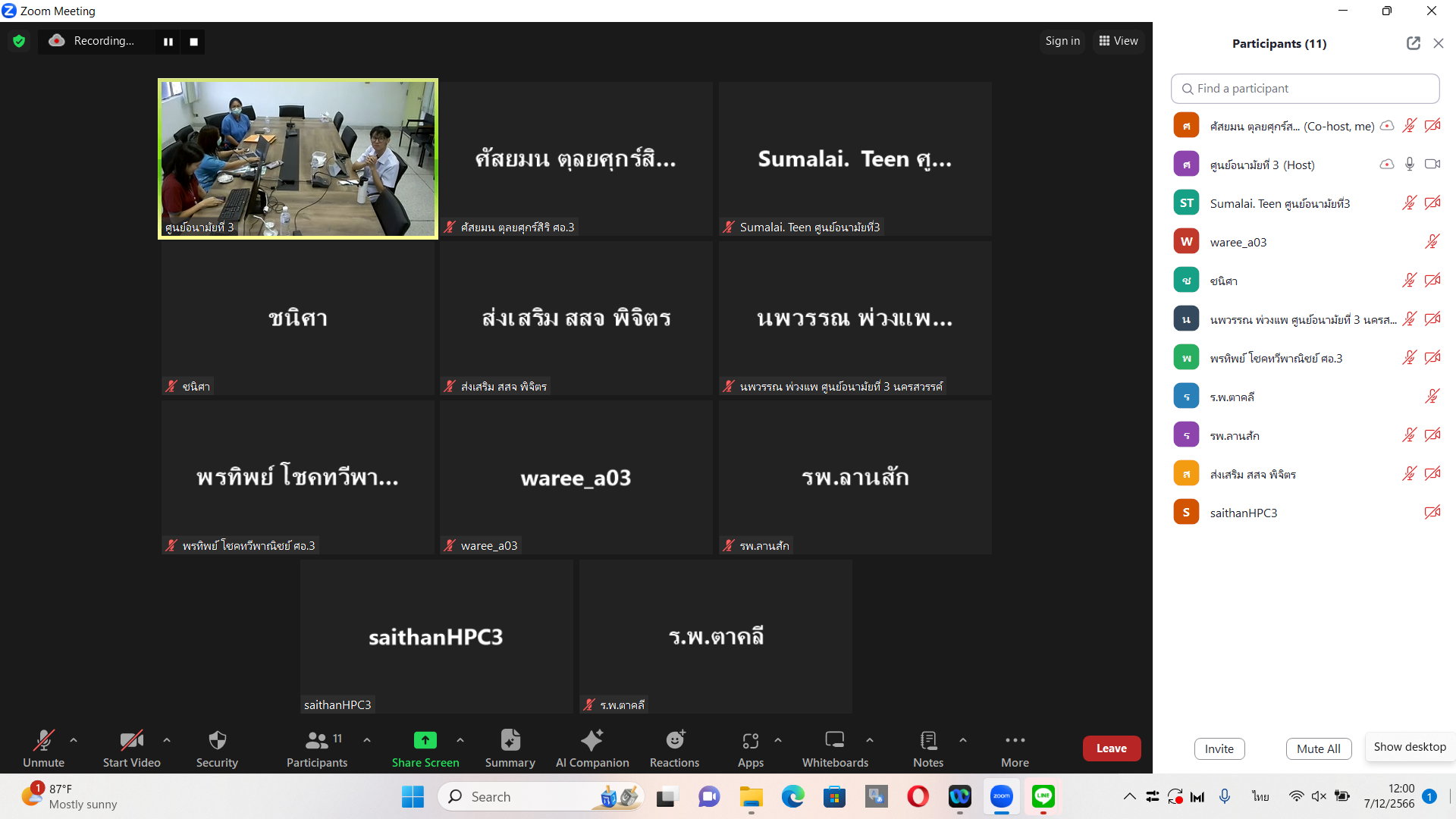Open the Thai language input indicator
The width and height of the screenshot is (1456, 819).
1260,796
